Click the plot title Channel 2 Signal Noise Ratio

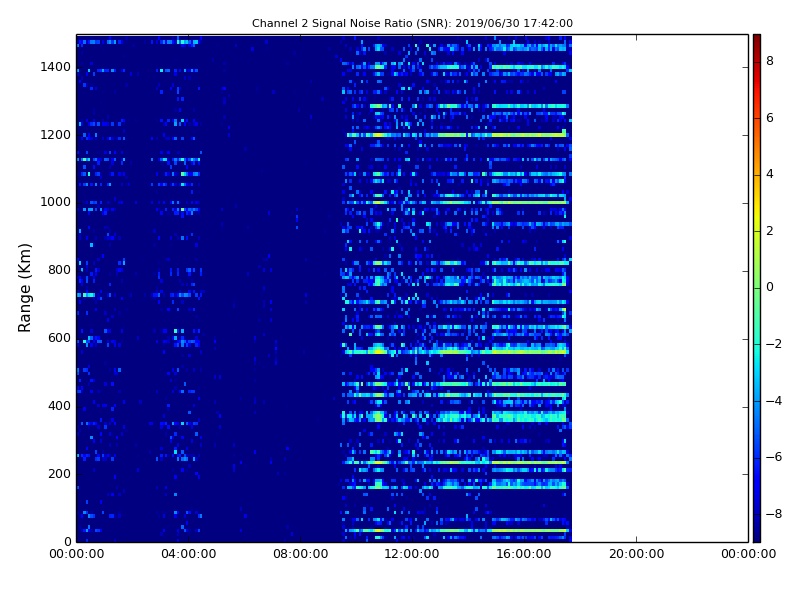coord(412,23)
